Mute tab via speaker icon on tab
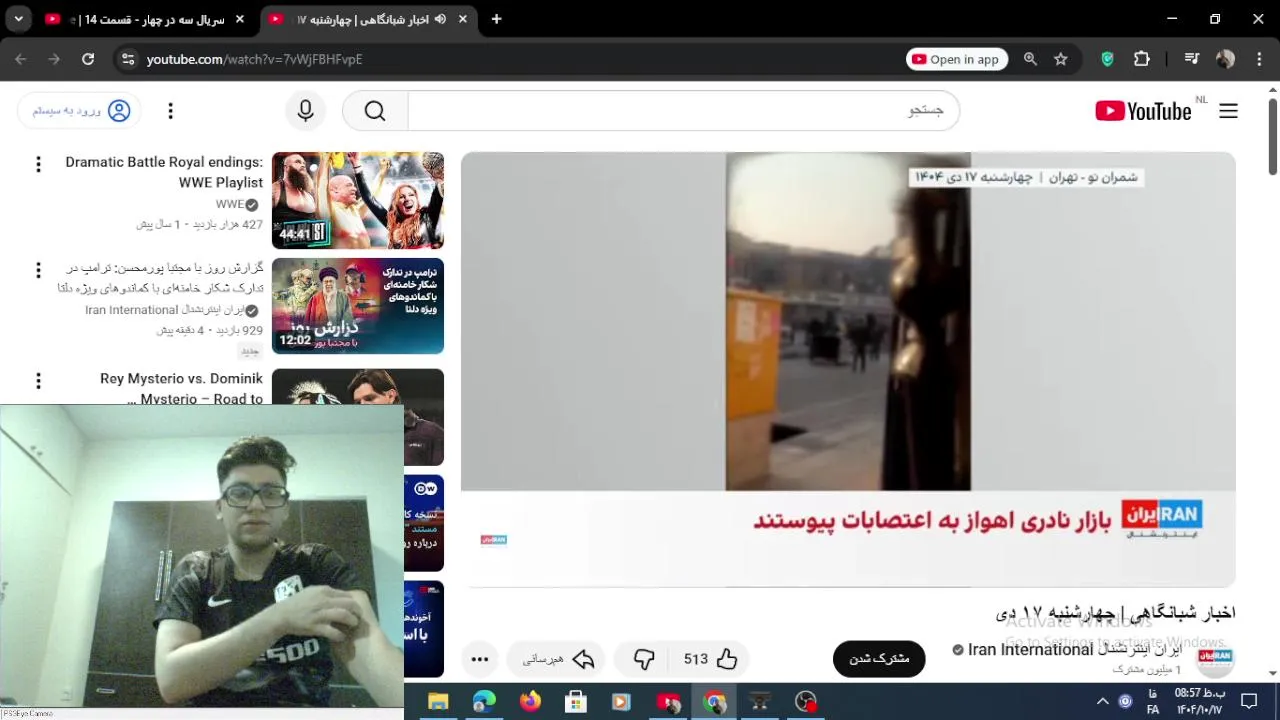The image size is (1280, 720). coord(440,19)
